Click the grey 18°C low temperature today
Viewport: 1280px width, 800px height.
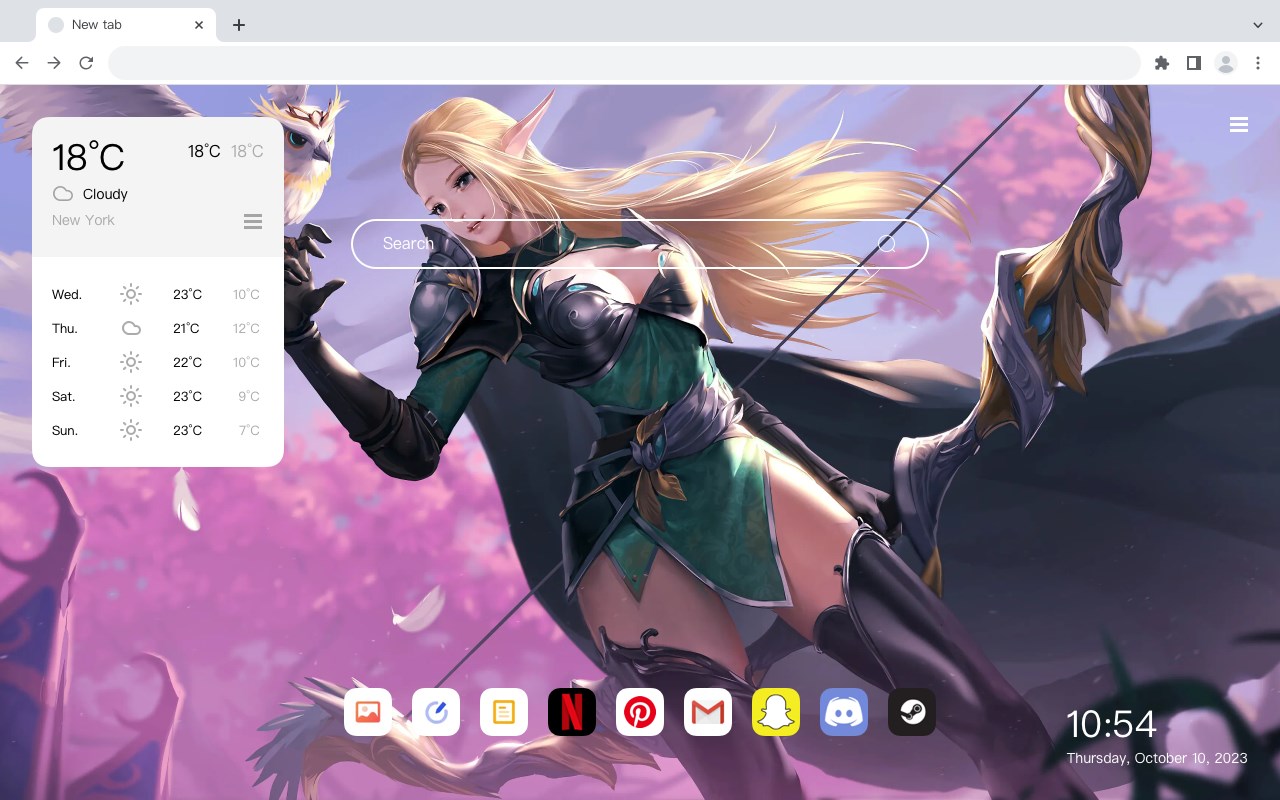[247, 151]
